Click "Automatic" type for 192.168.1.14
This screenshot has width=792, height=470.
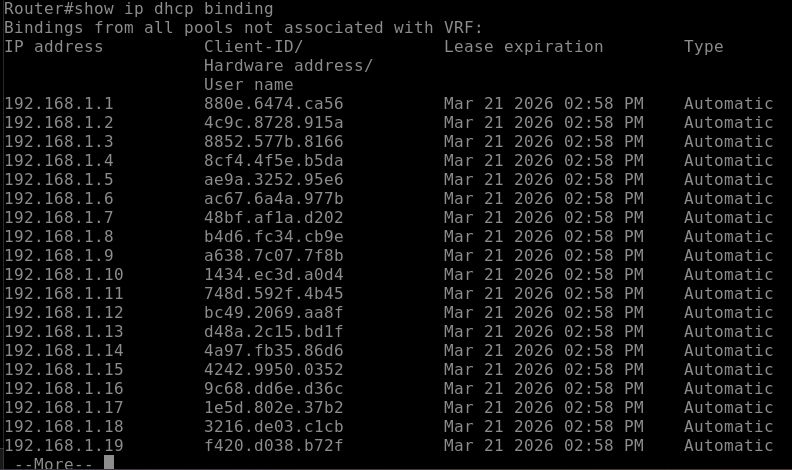click(728, 351)
